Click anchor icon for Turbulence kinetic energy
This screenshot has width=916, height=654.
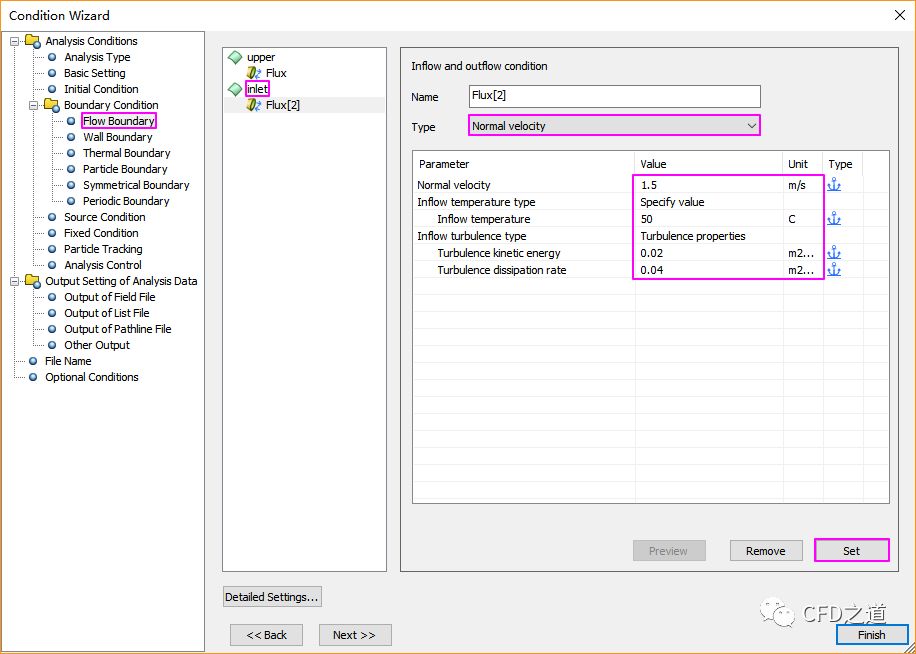click(833, 253)
